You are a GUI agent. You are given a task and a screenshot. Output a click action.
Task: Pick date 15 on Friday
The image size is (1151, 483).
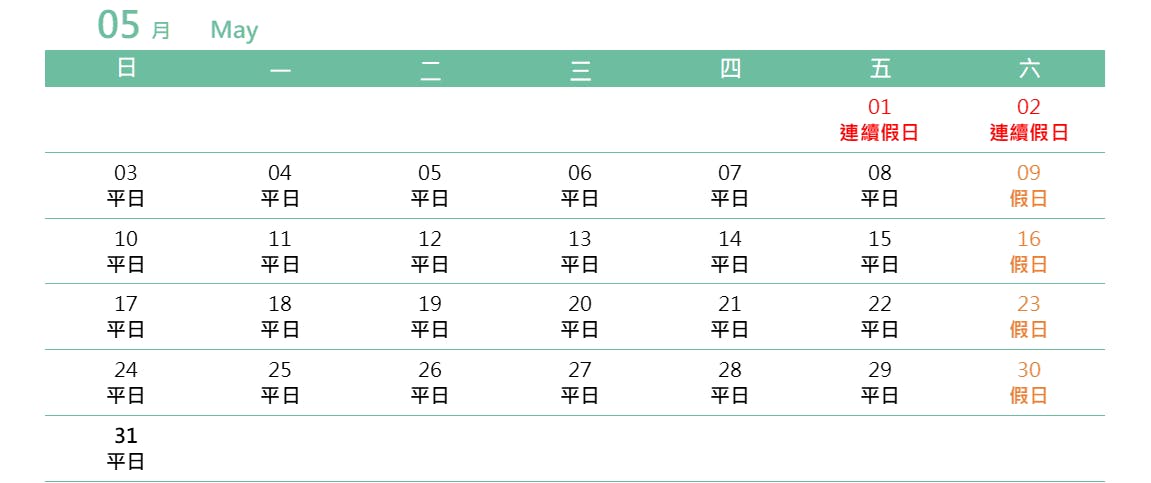pos(879,251)
